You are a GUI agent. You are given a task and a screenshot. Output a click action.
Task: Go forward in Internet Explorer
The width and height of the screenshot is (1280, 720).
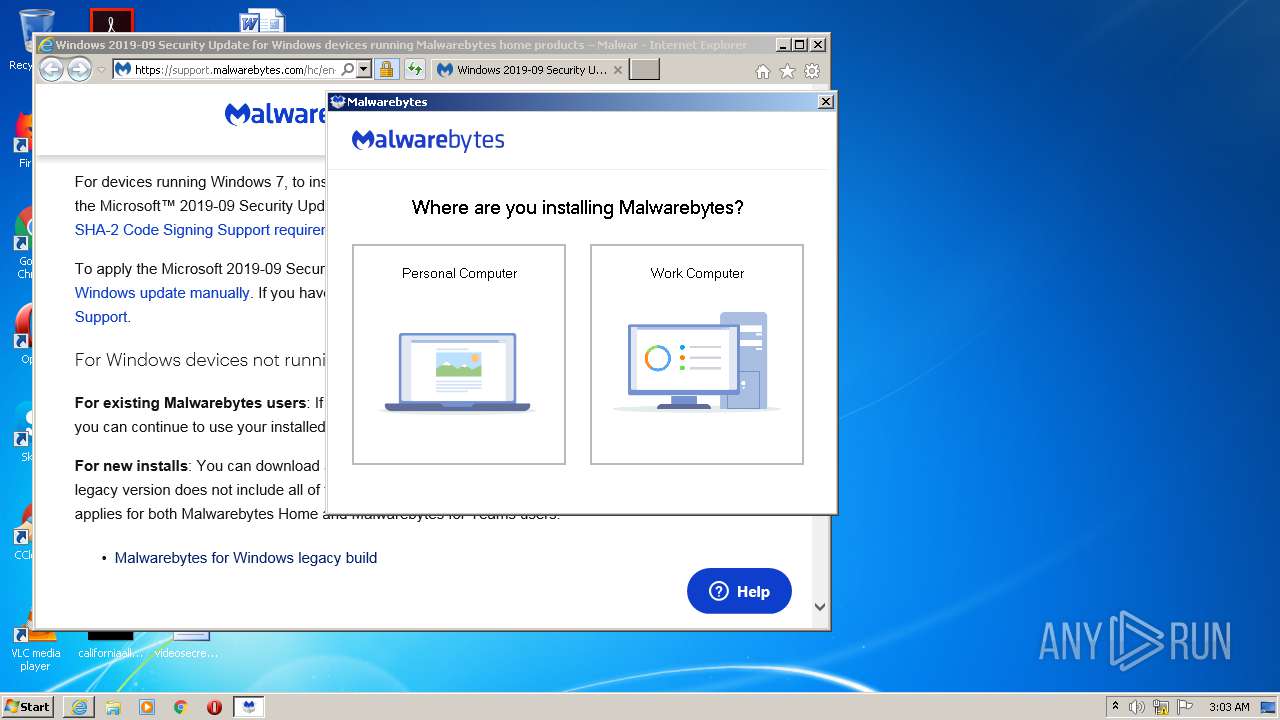coord(79,70)
